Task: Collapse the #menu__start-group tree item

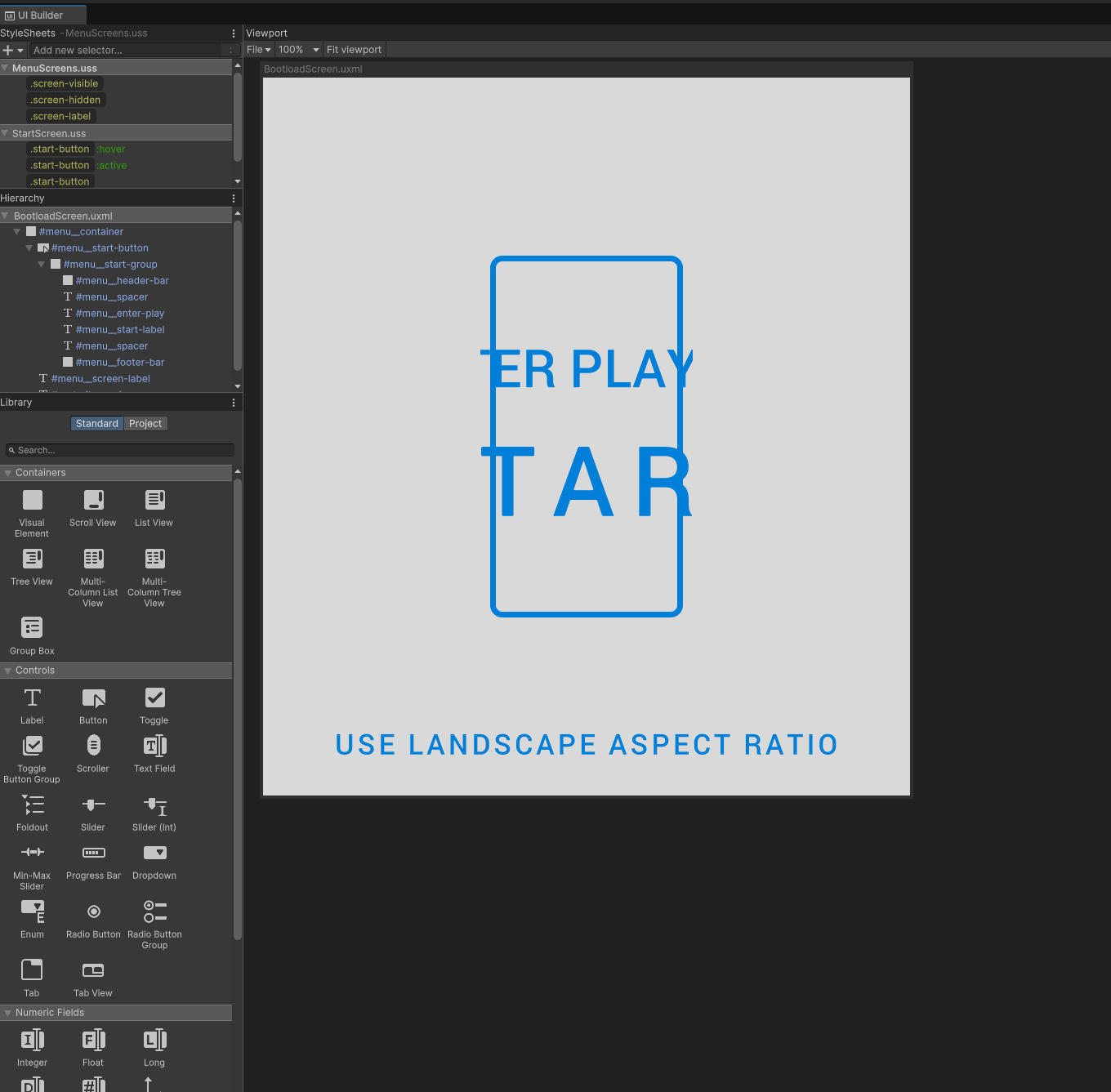Action: pos(41,264)
